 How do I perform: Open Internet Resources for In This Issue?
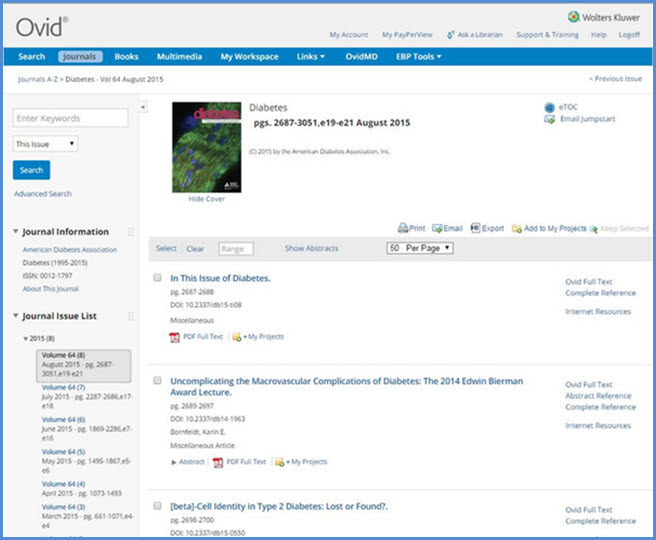(598, 311)
